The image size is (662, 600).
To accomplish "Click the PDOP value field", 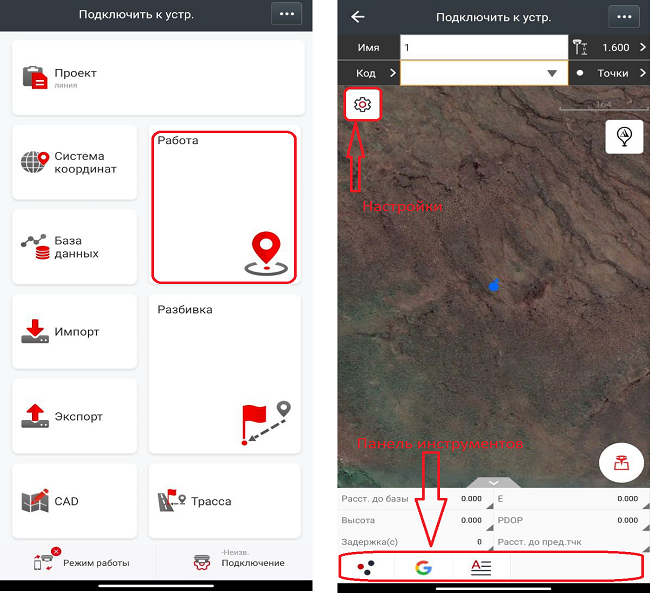I will coord(572,520).
